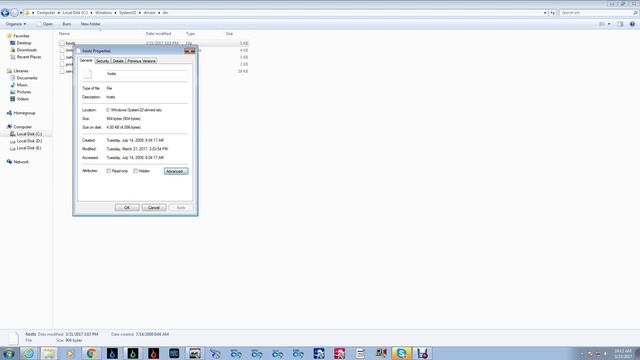Click the 18 KB size cell
The image size is (640, 360).
tap(243, 71)
